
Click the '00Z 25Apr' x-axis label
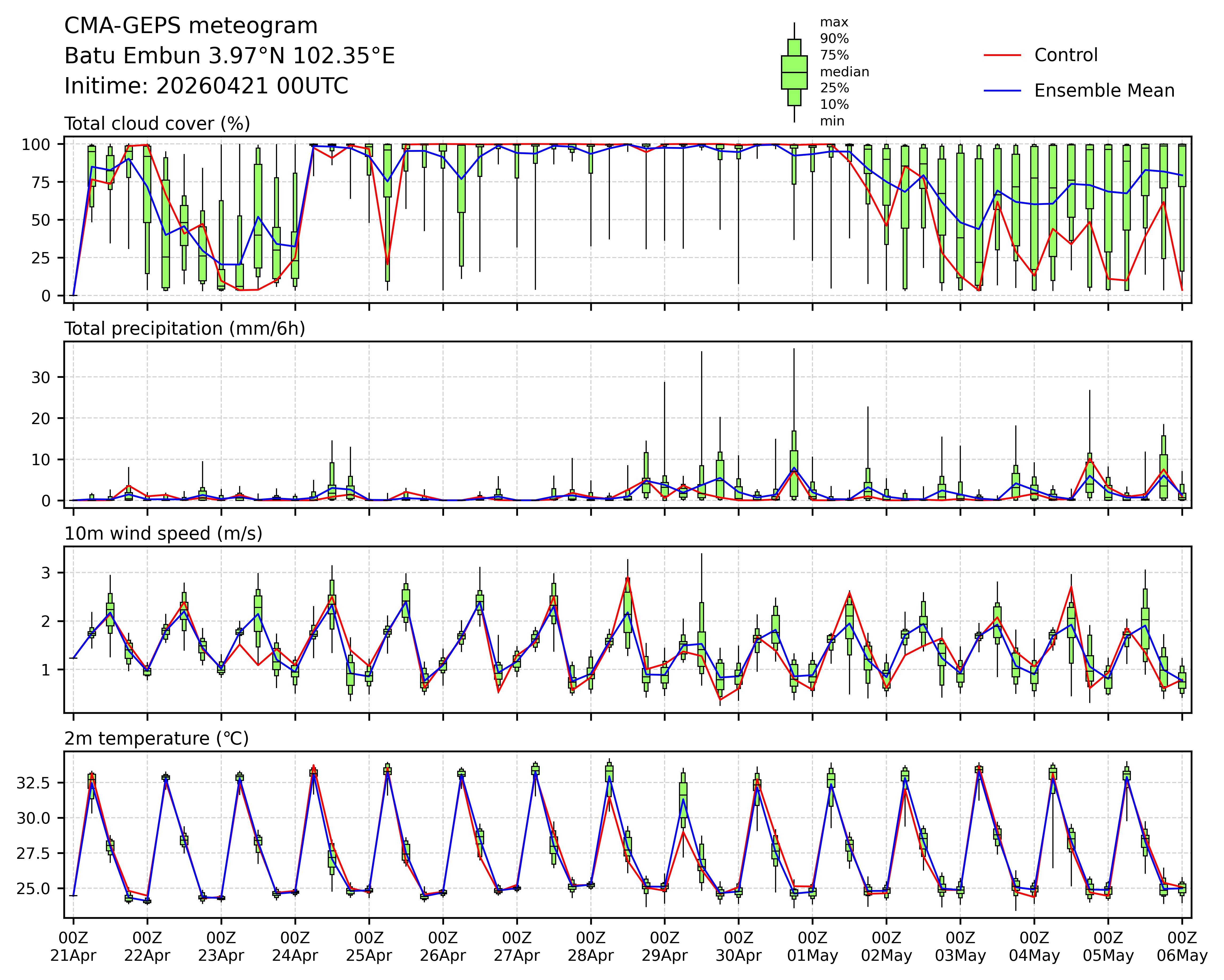[x=369, y=946]
